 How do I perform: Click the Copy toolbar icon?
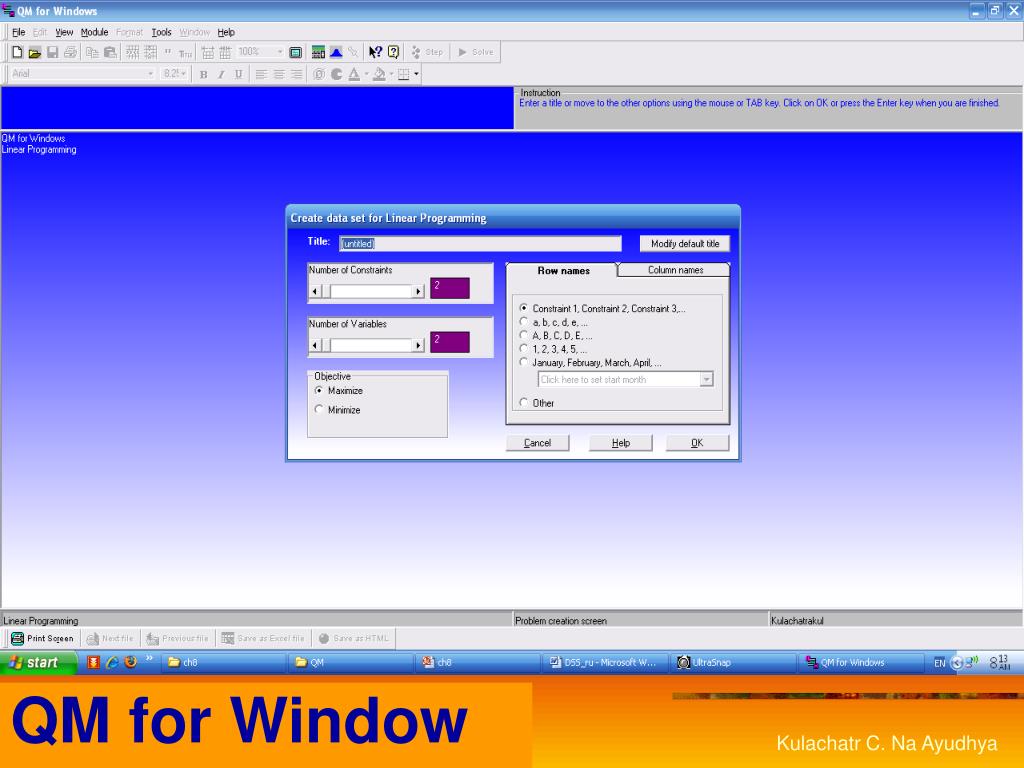[x=92, y=52]
